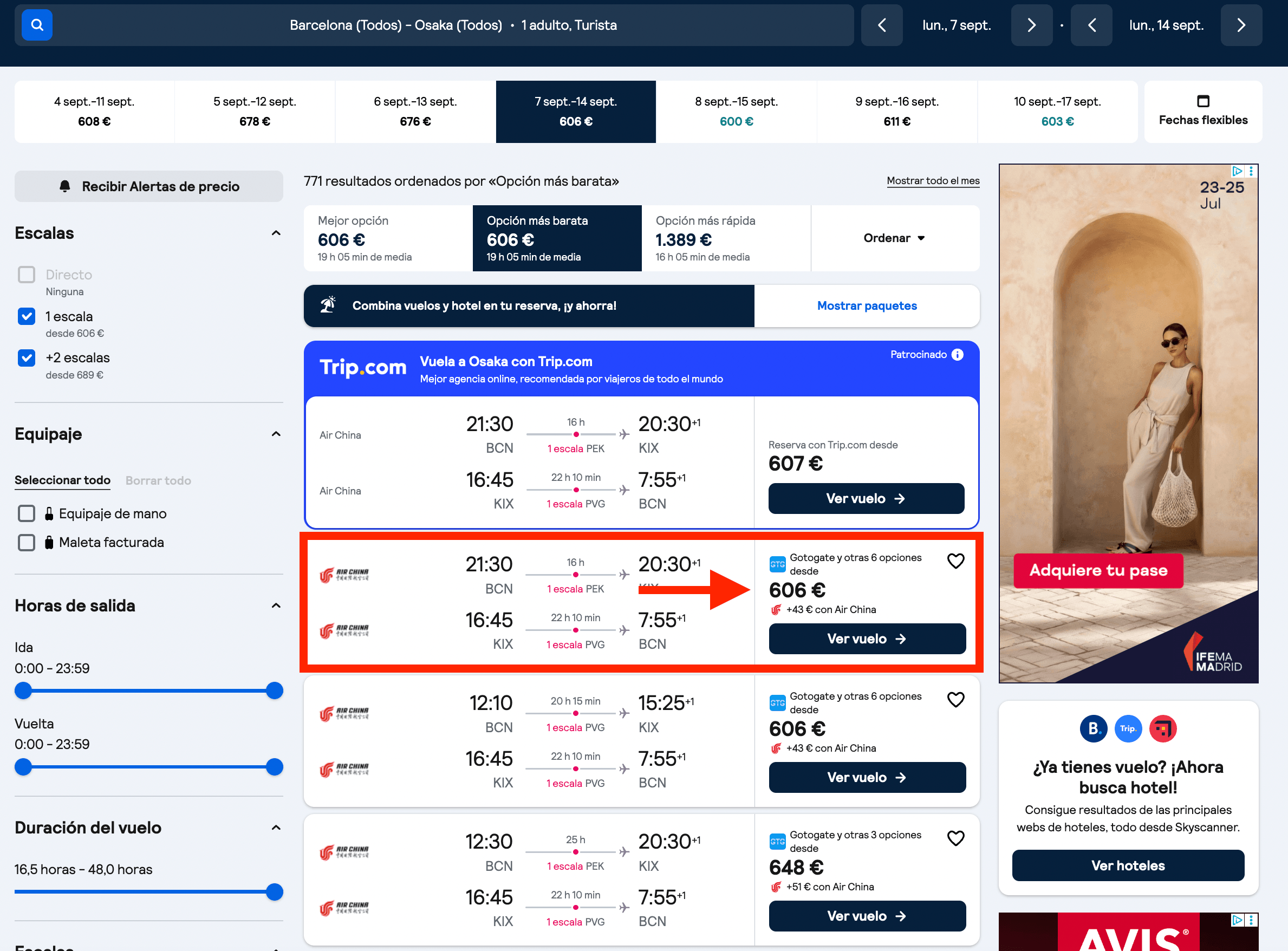The height and width of the screenshot is (951, 1288).
Task: Click Air China logo on 12:10 flight
Action: pyautogui.click(x=344, y=714)
